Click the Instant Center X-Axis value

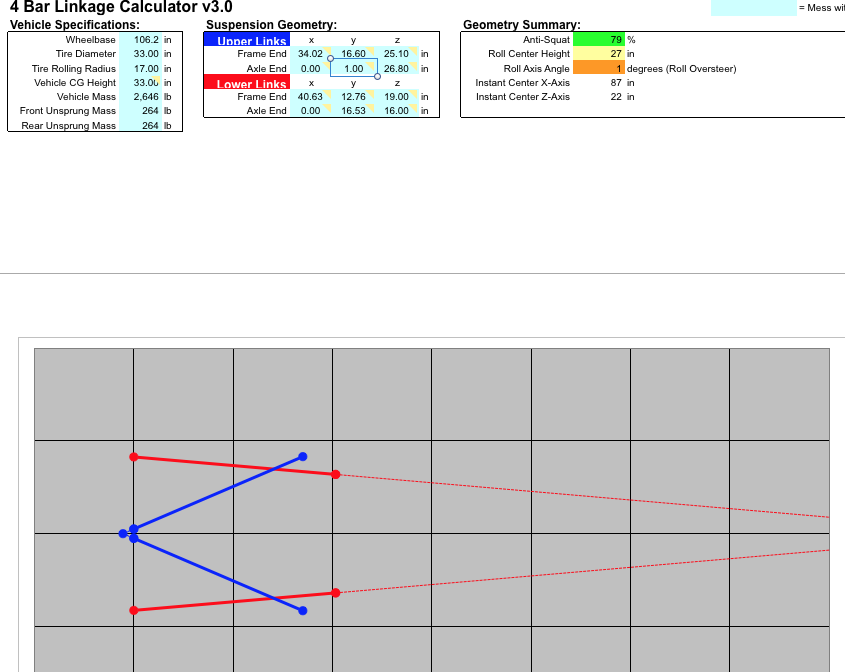599,83
